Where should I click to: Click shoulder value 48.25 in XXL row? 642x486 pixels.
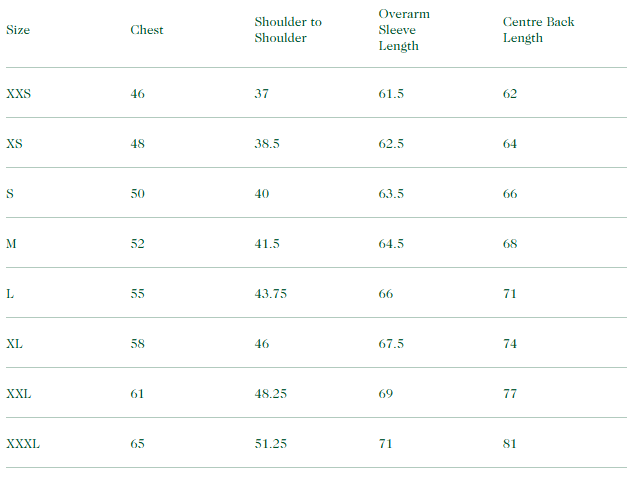pyautogui.click(x=270, y=394)
